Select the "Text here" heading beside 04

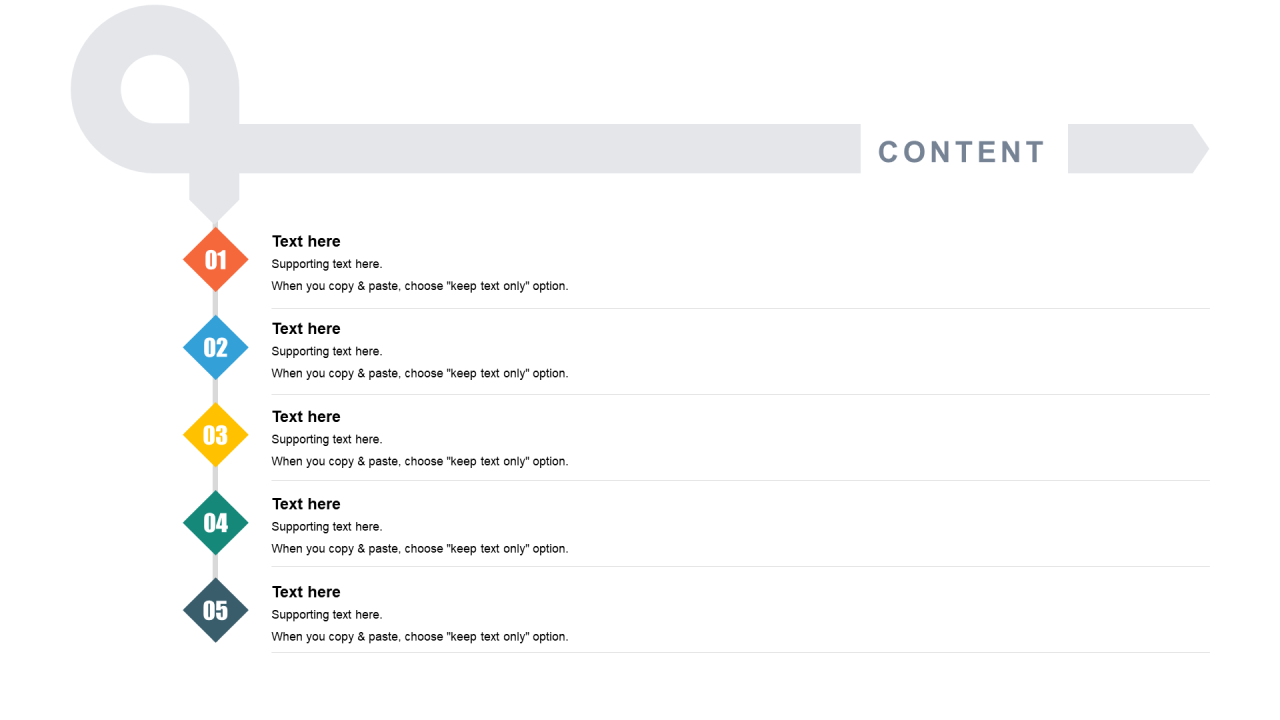pos(306,504)
